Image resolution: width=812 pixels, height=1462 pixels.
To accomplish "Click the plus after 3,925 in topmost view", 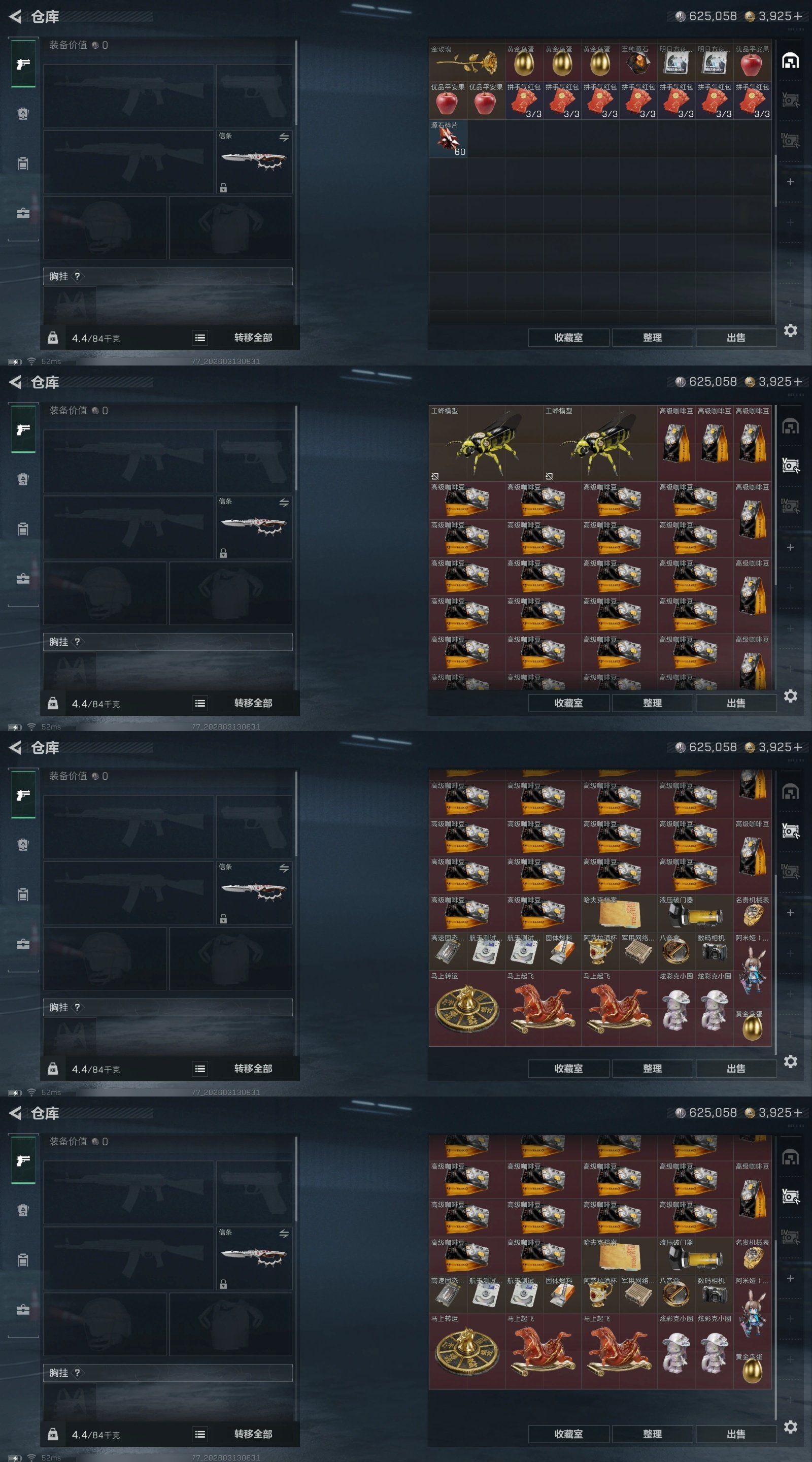I will (798, 16).
